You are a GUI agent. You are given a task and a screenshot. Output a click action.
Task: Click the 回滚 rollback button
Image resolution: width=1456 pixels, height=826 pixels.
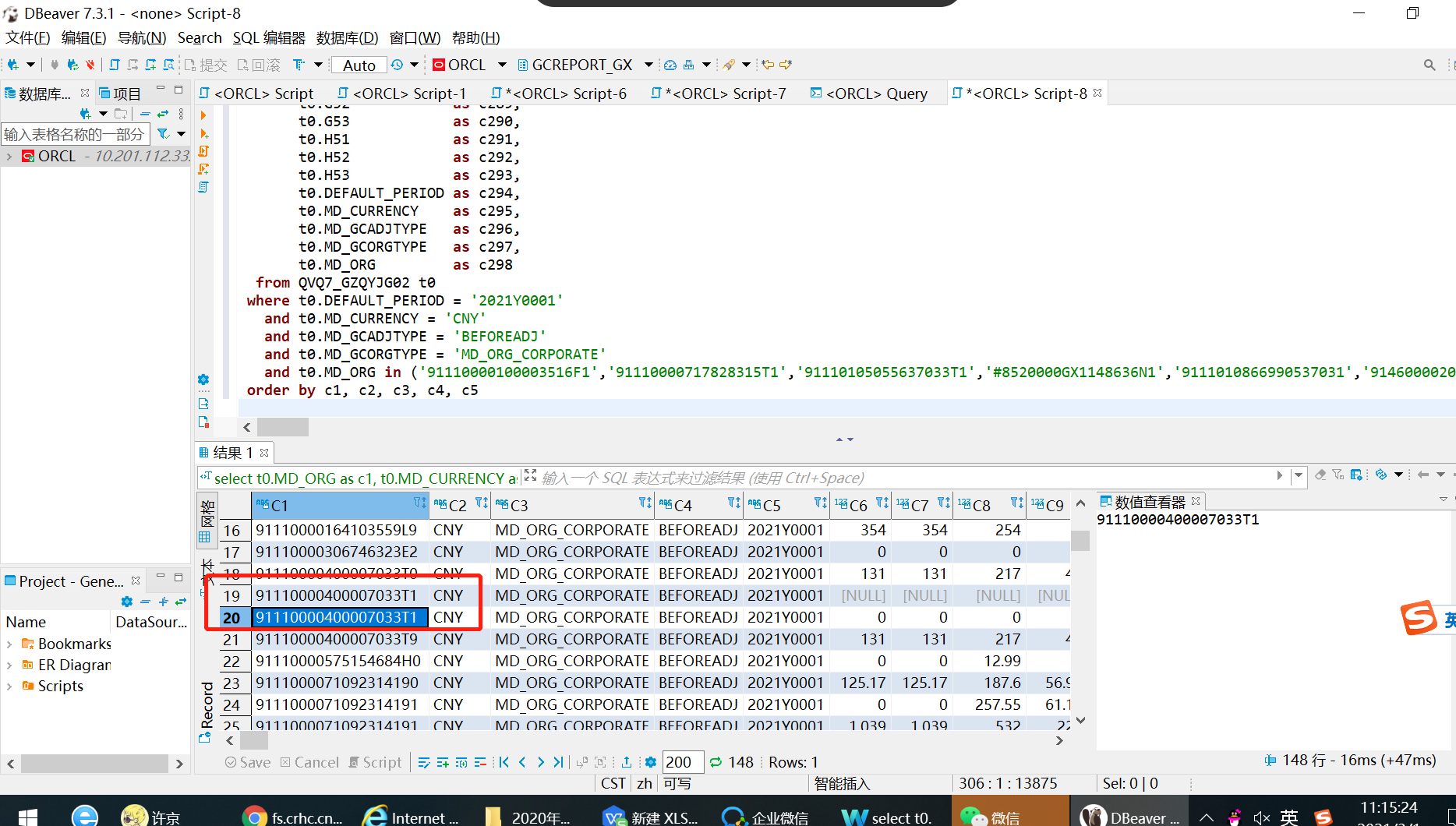[x=258, y=65]
